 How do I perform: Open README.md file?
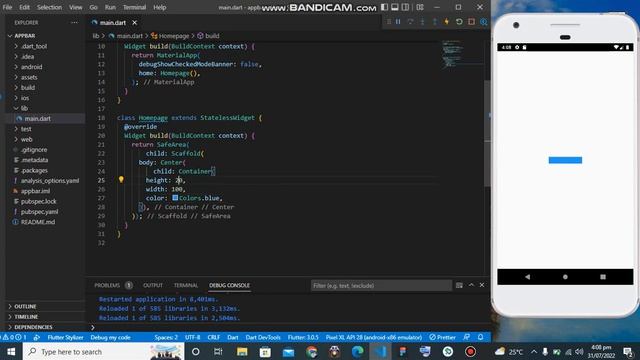pos(38,222)
